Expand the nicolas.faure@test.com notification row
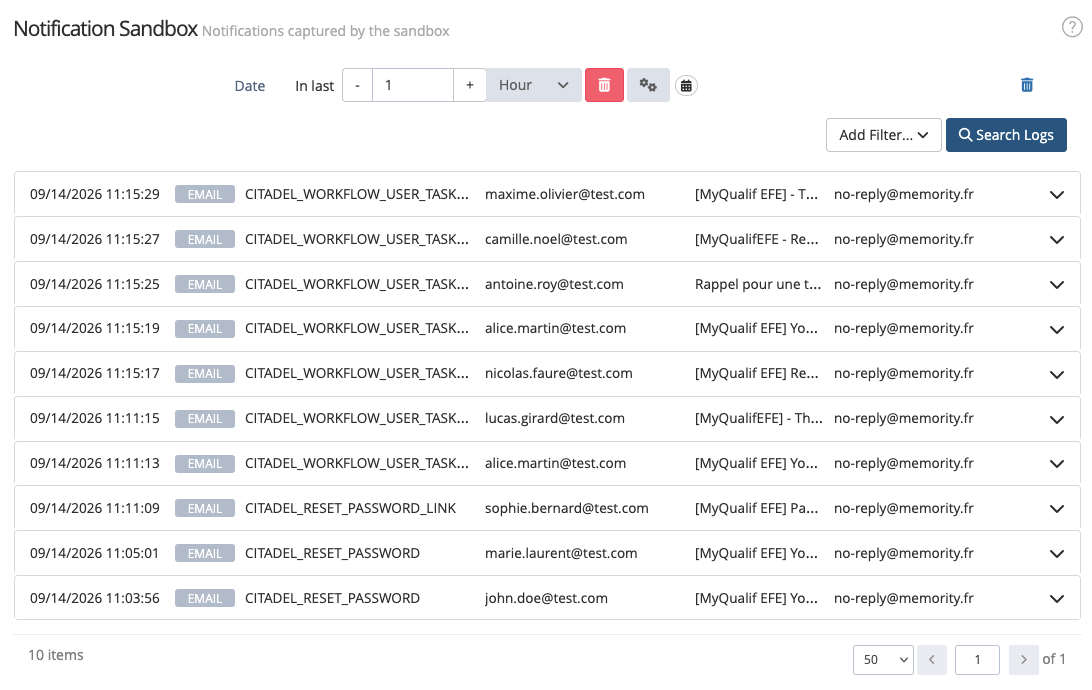 click(1056, 375)
